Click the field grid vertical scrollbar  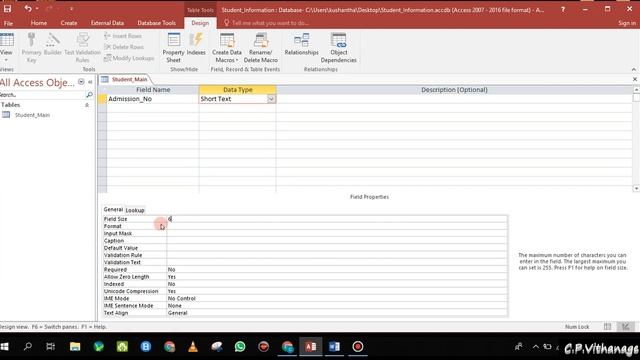636,139
